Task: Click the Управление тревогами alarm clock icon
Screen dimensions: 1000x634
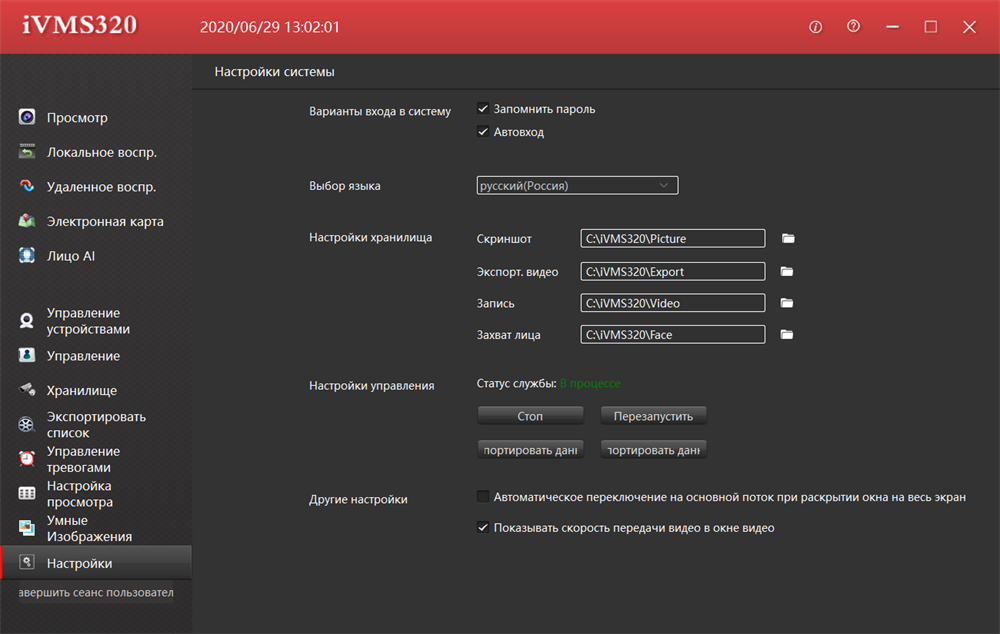Action: (x=27, y=459)
